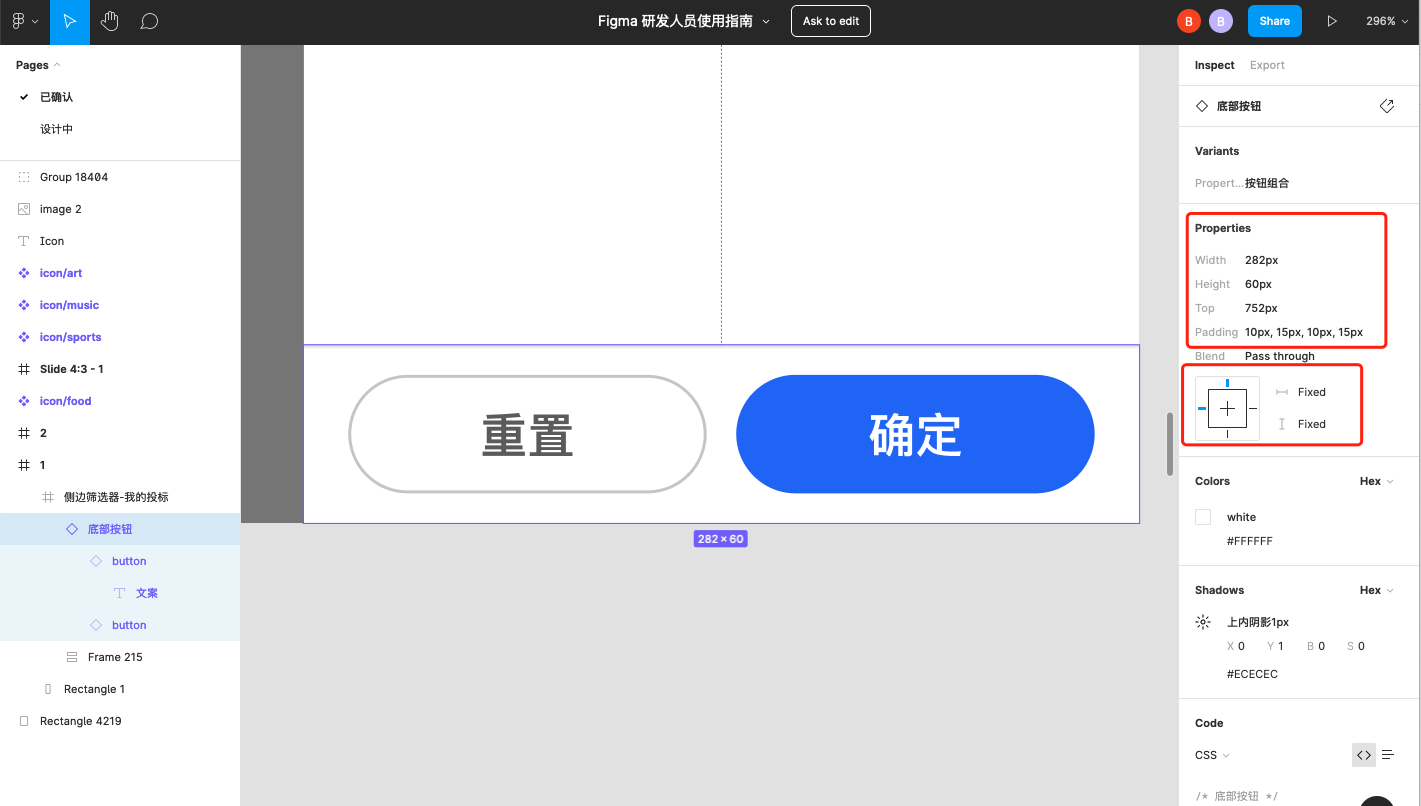Open the 296% zoom dropdown
1421x806 pixels.
click(1386, 21)
